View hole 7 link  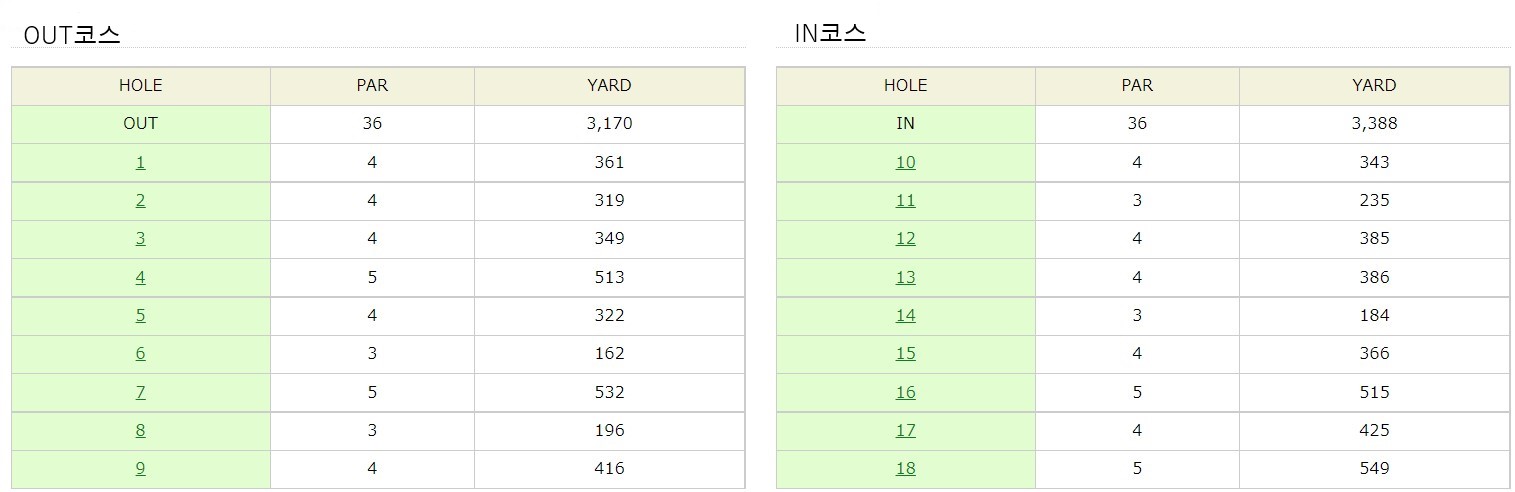pyautogui.click(x=140, y=392)
